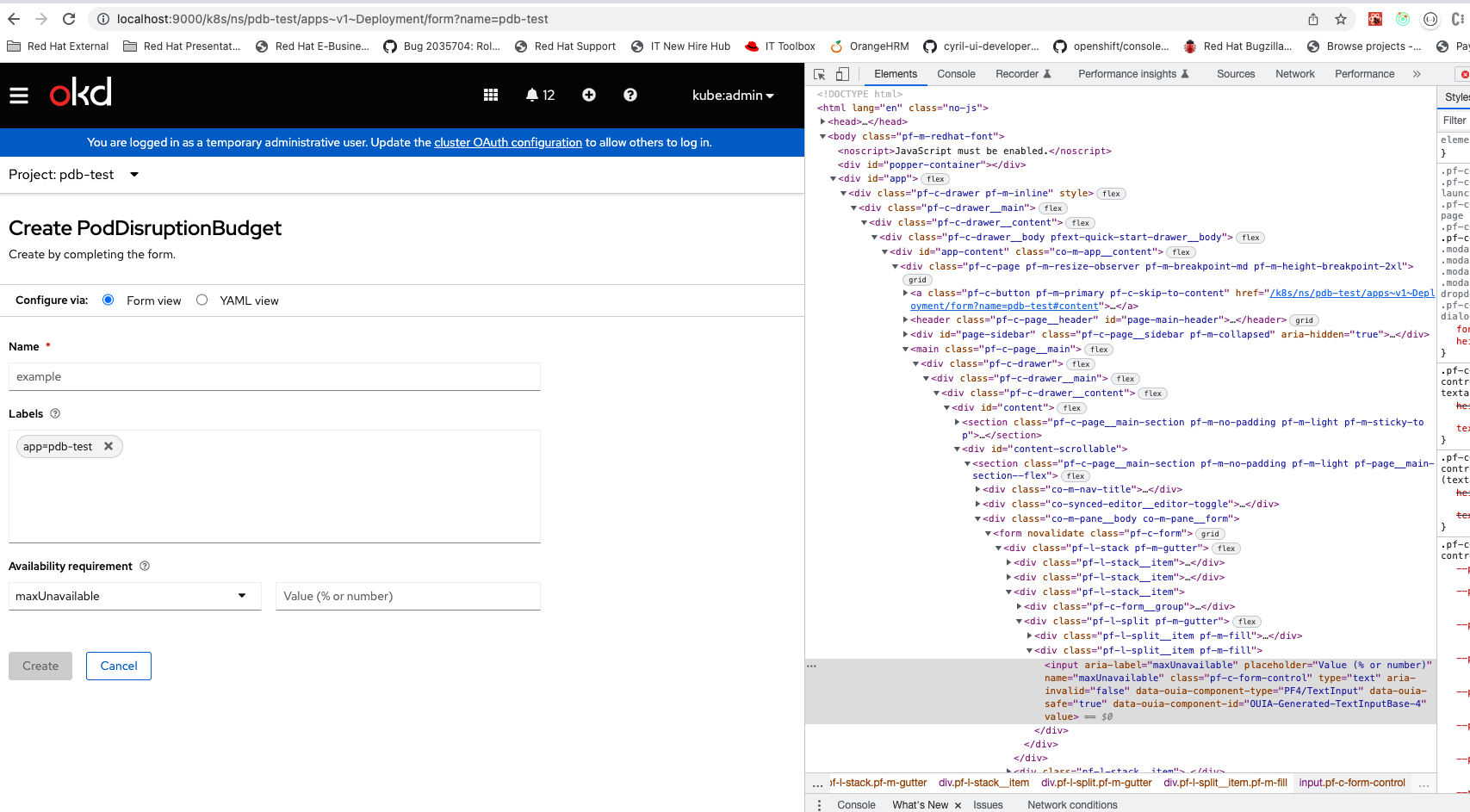Select the Form view radio button

click(109, 301)
